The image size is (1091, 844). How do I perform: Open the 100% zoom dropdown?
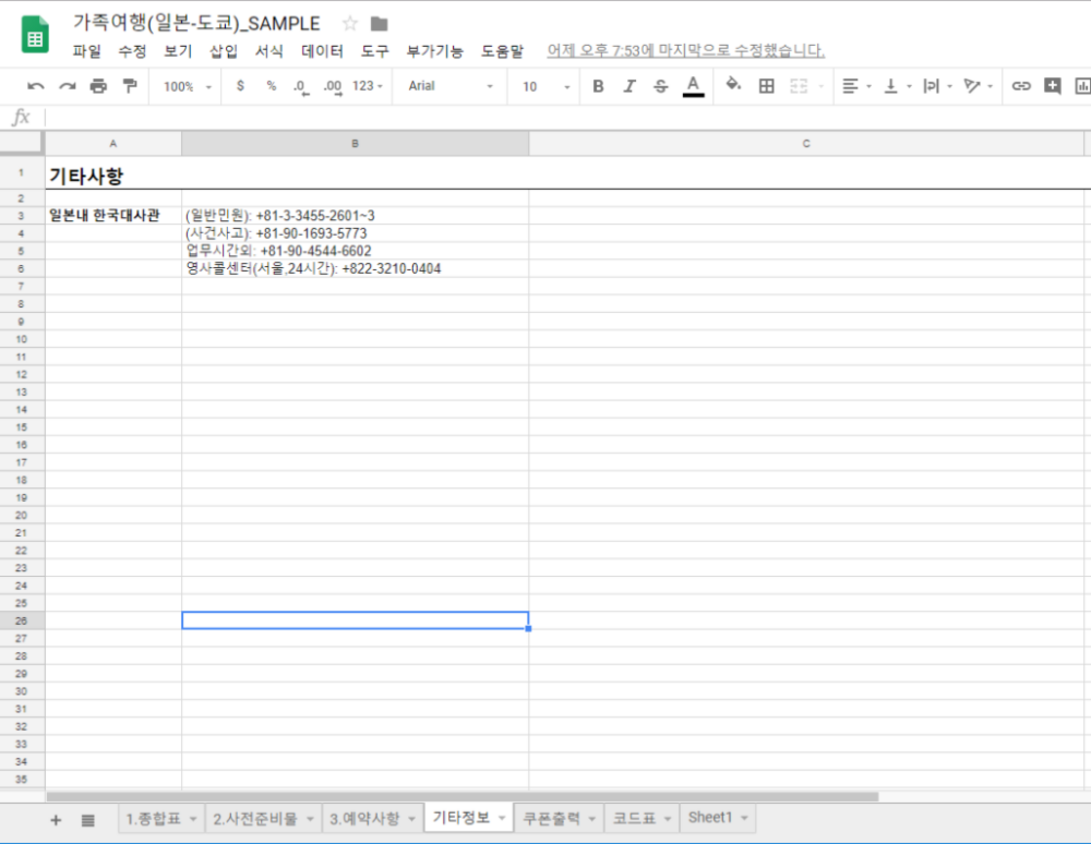187,87
